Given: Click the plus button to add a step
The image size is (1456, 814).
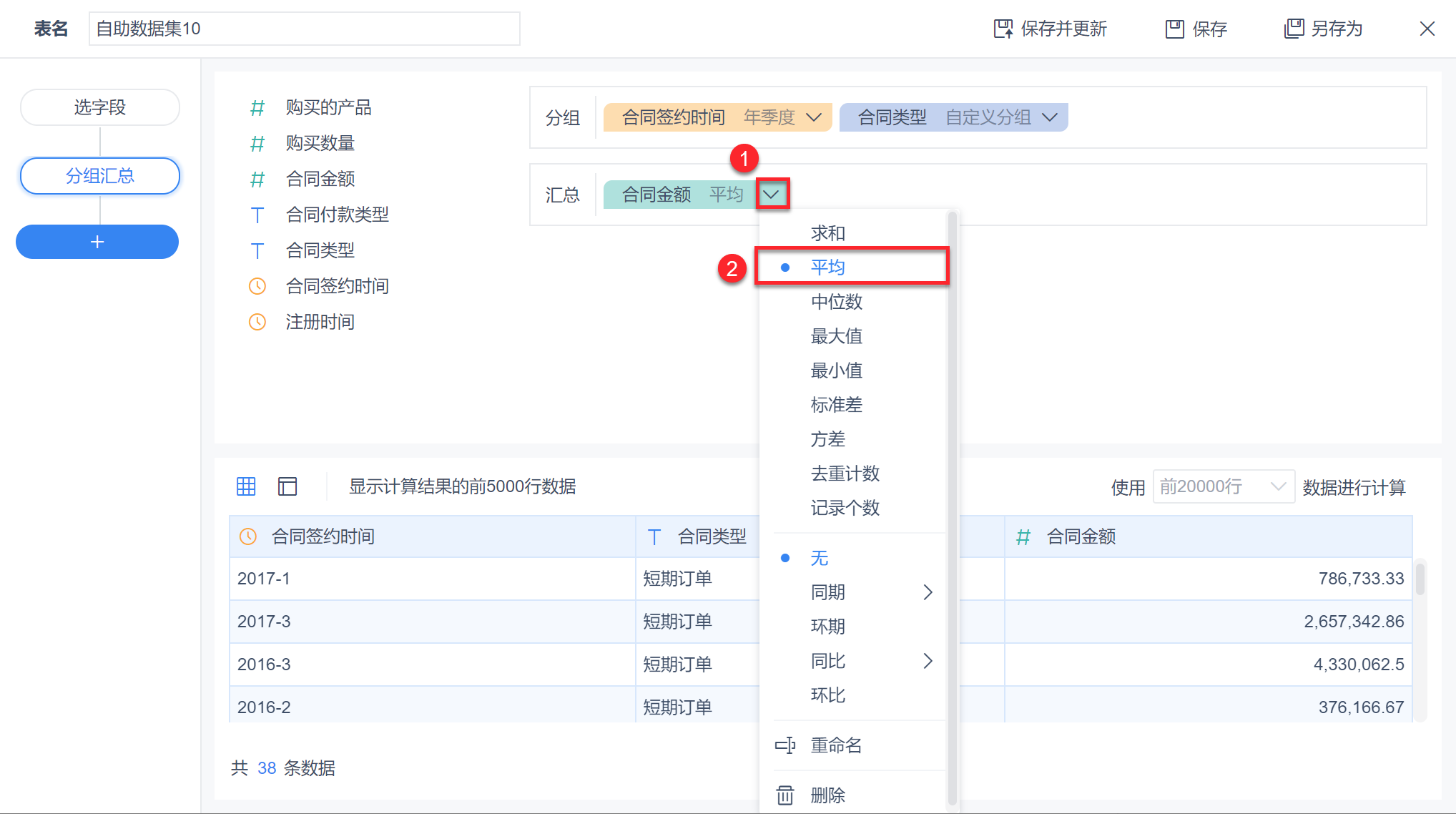Looking at the screenshot, I should click(x=97, y=242).
